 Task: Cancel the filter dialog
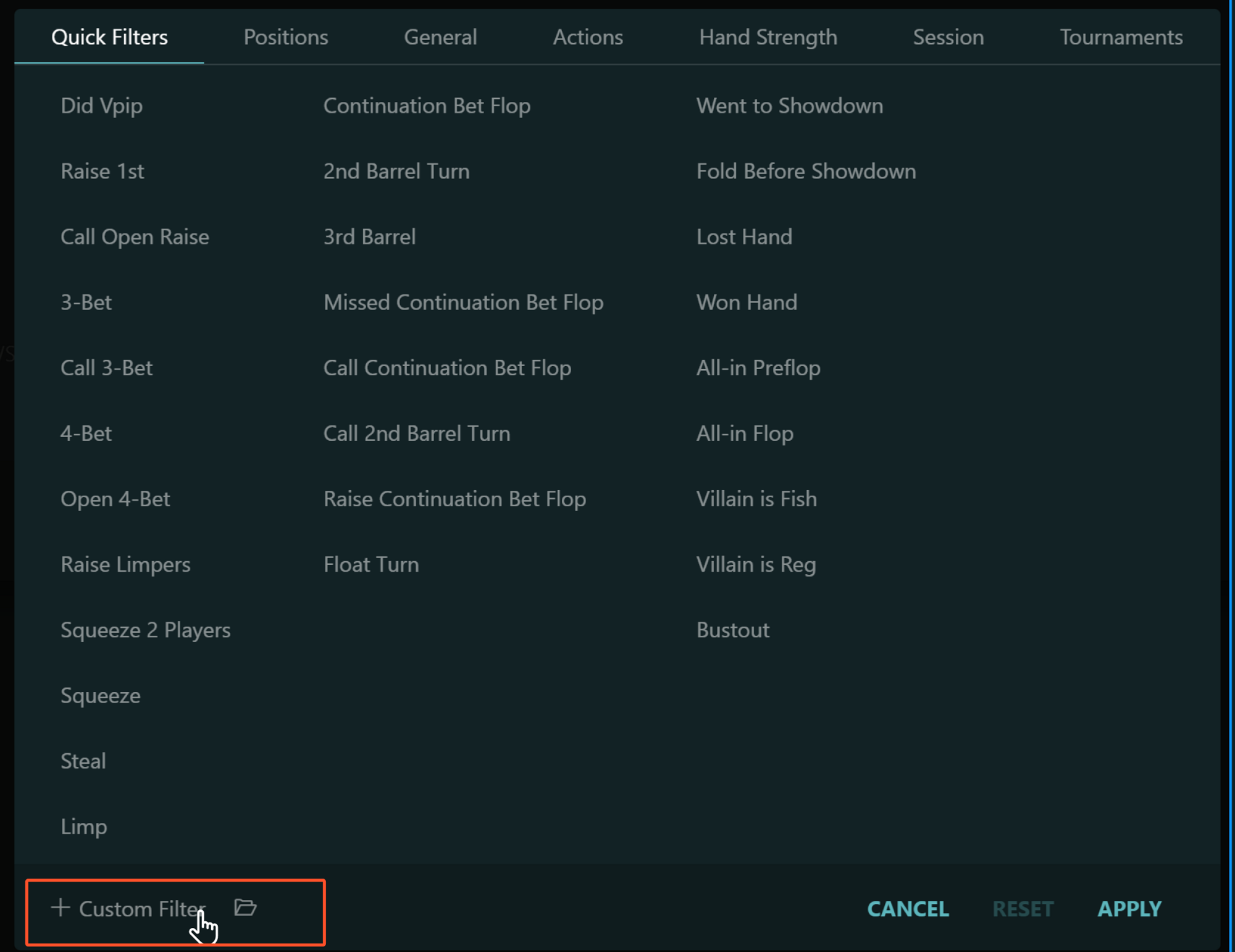pos(908,909)
